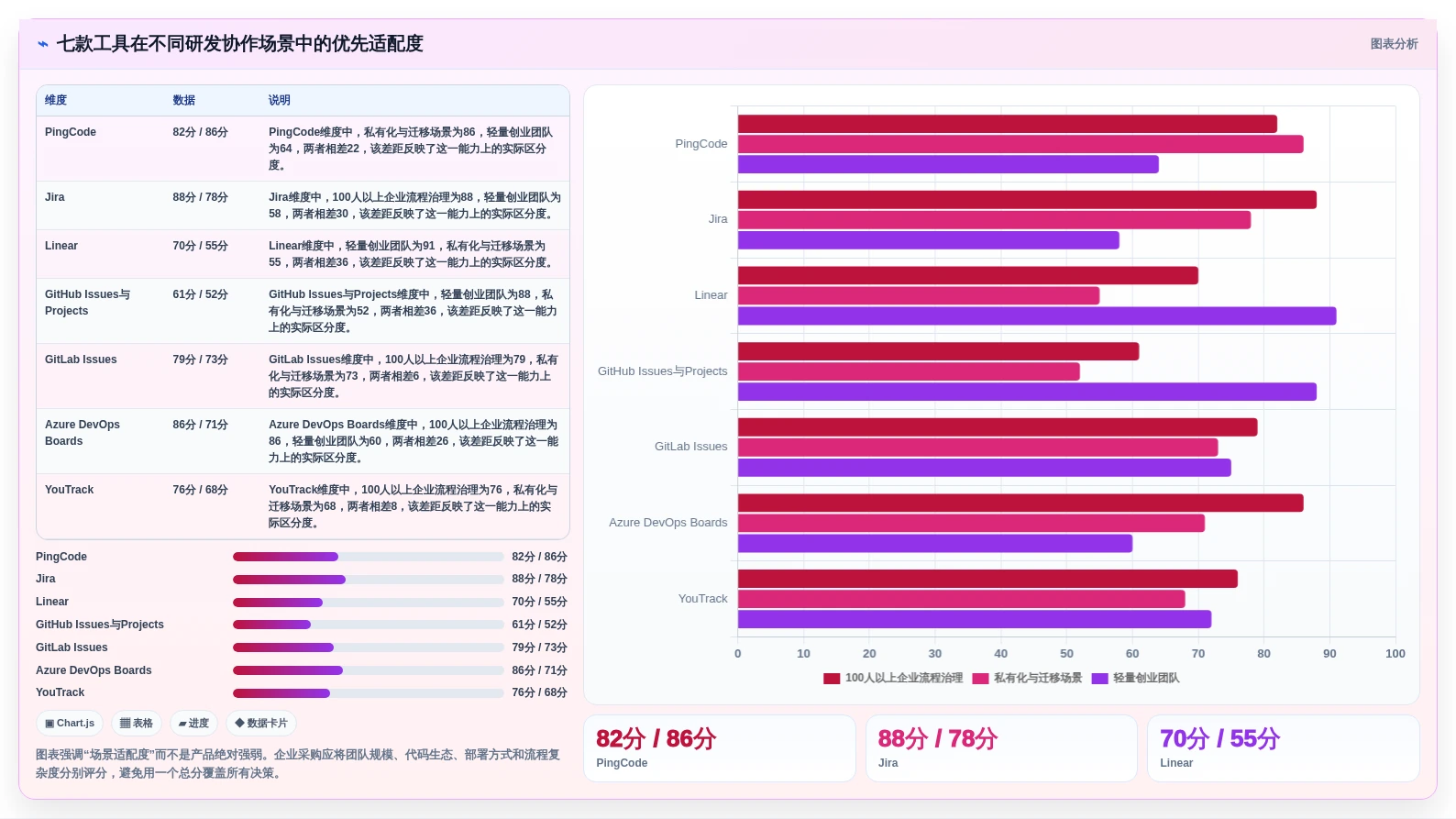Click the 说明 column header
Image resolution: width=1456 pixels, height=819 pixels.
[x=280, y=100]
